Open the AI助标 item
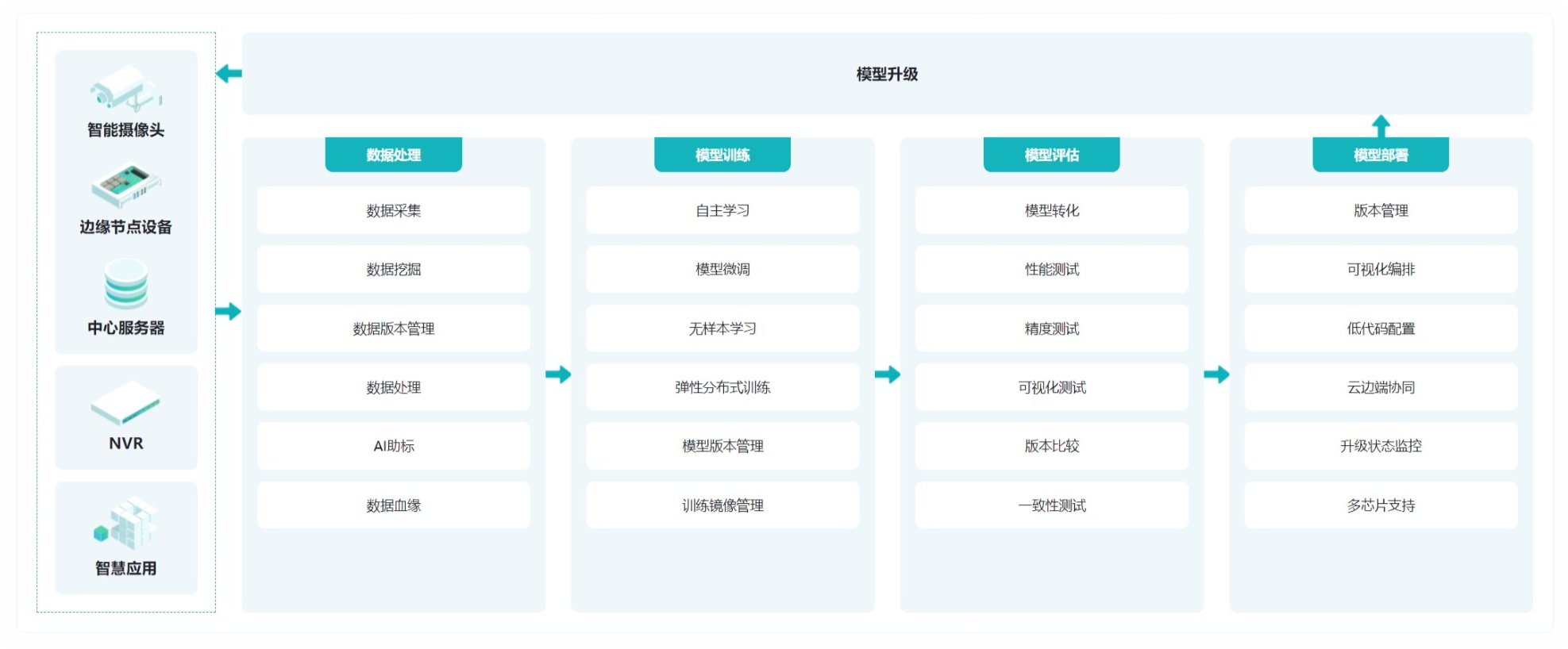Image resolution: width=1568 pixels, height=649 pixels. (393, 446)
